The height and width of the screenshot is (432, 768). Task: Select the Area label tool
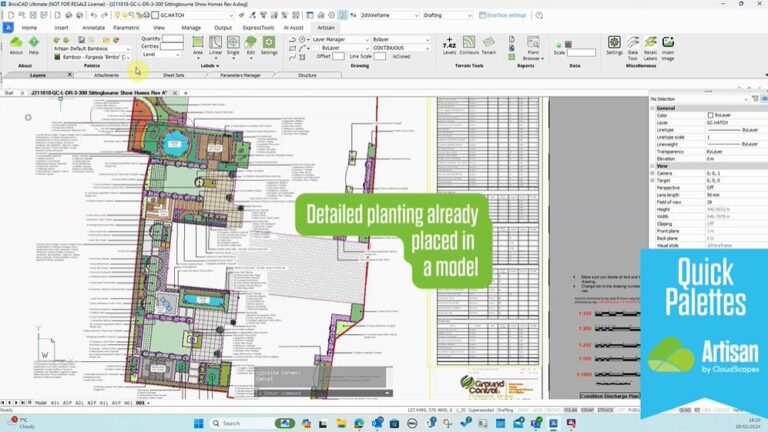(198, 46)
